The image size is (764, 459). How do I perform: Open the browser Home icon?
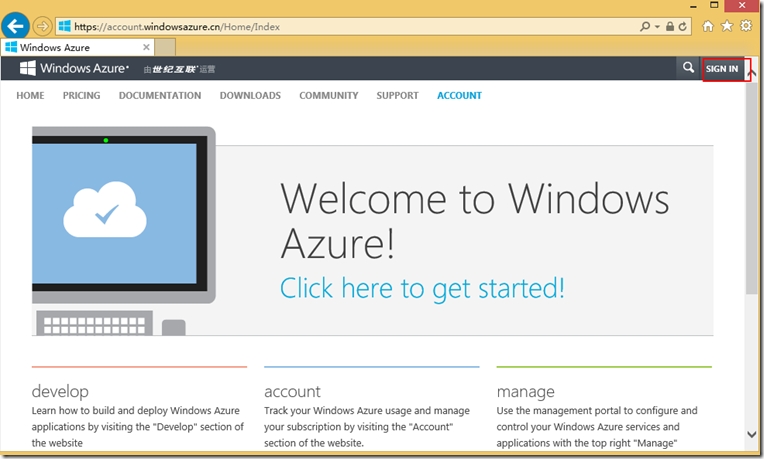[707, 26]
